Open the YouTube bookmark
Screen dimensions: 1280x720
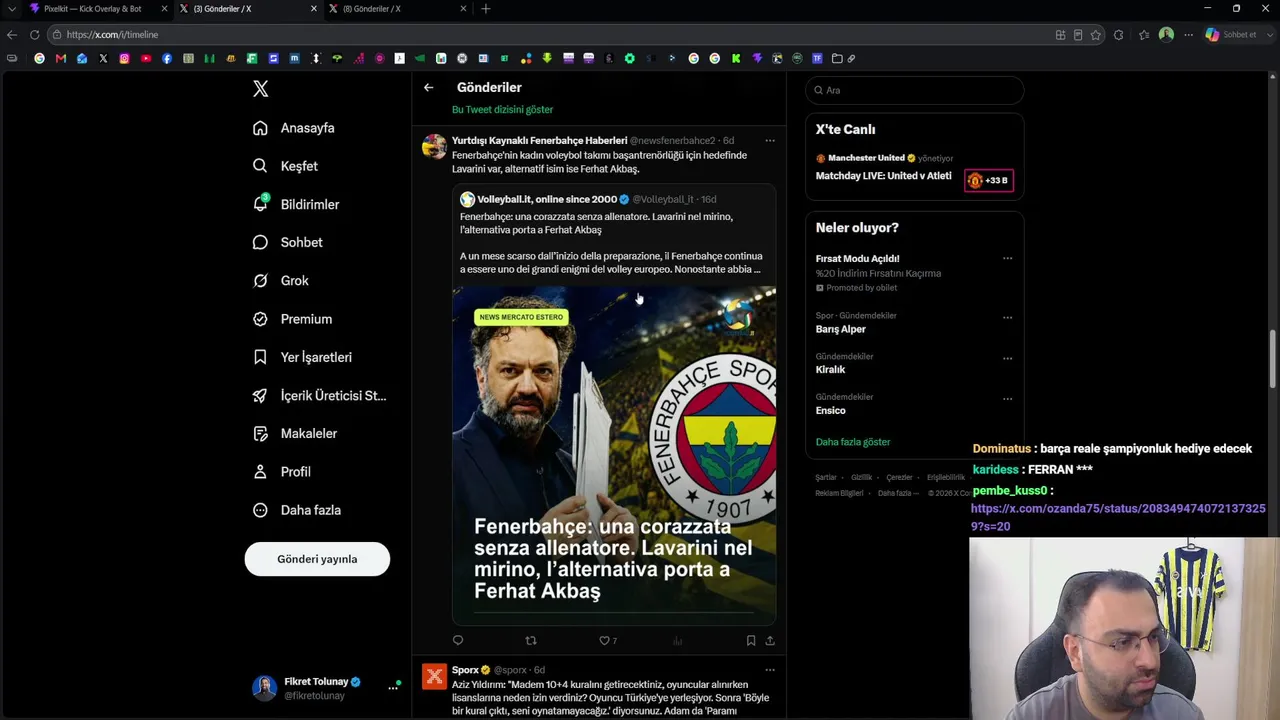[x=146, y=59]
